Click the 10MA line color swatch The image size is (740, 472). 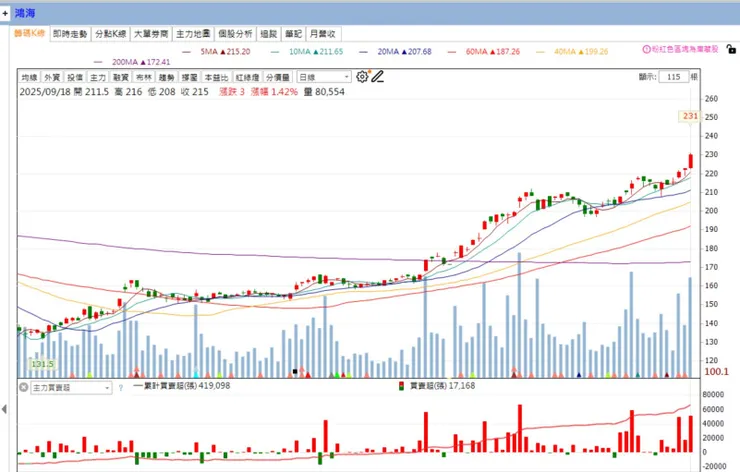tap(275, 52)
